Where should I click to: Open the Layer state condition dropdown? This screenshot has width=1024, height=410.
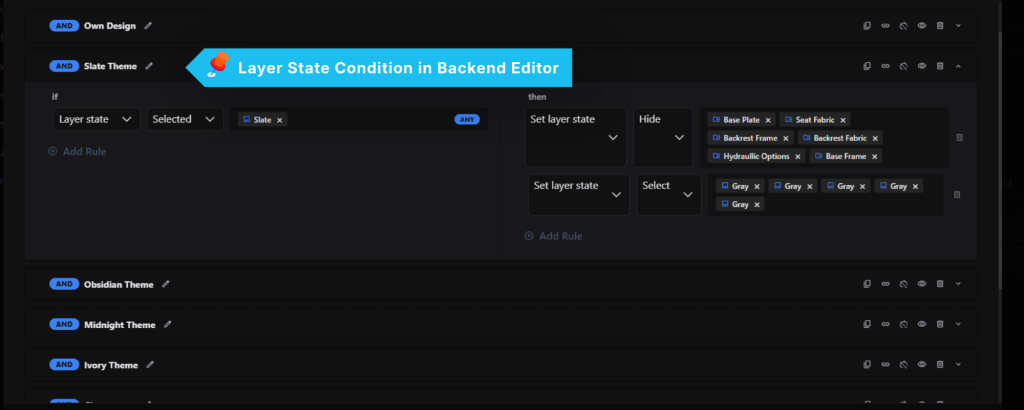click(x=97, y=119)
